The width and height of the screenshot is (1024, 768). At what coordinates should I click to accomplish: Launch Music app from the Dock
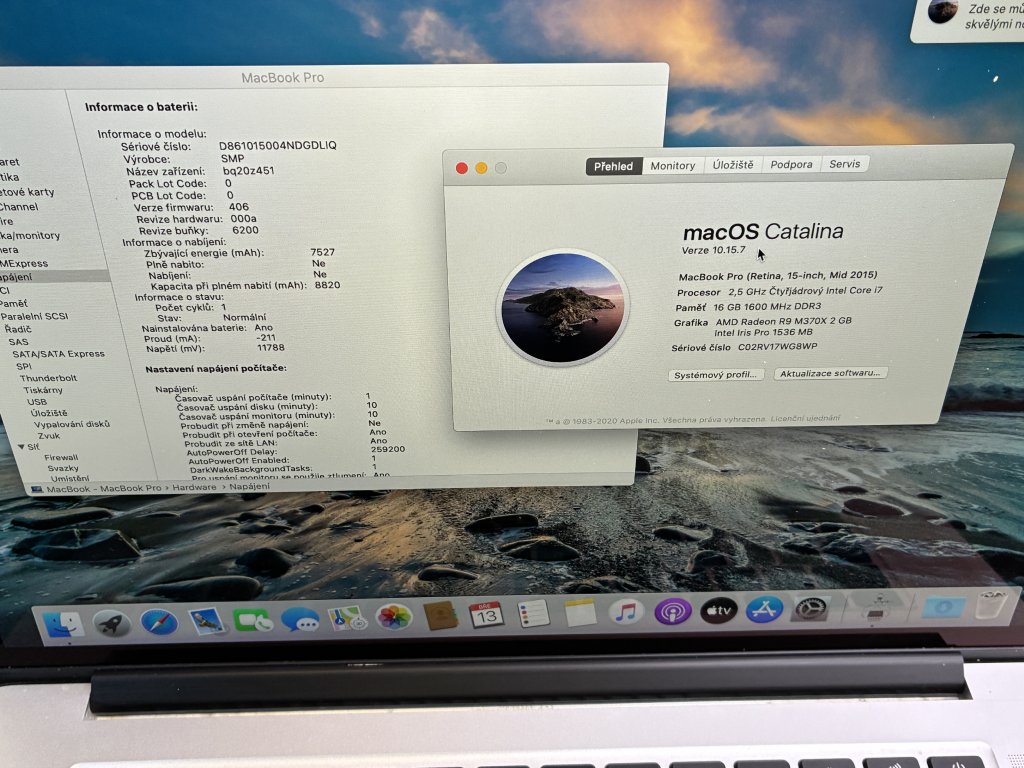(x=626, y=612)
